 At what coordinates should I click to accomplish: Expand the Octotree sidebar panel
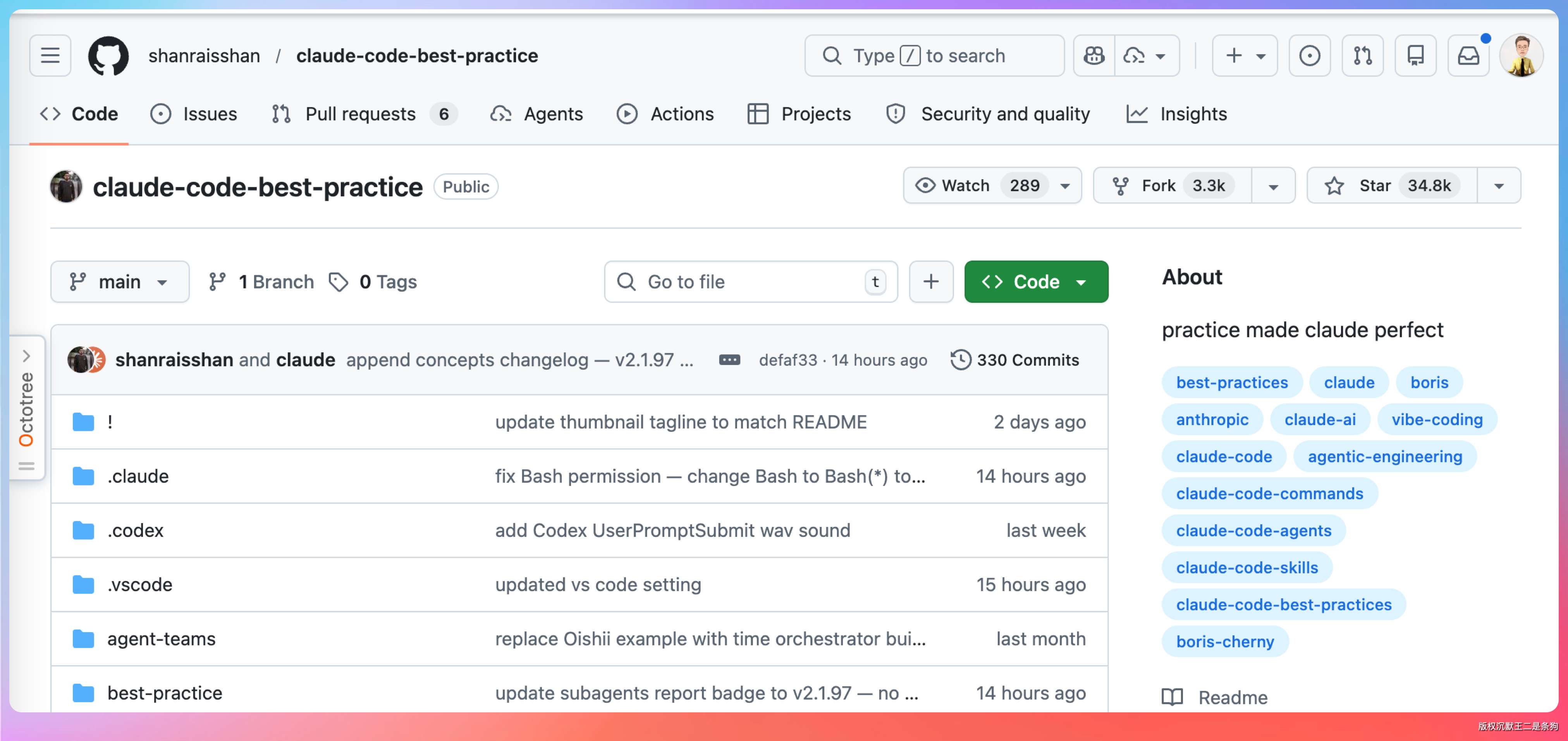[26, 356]
